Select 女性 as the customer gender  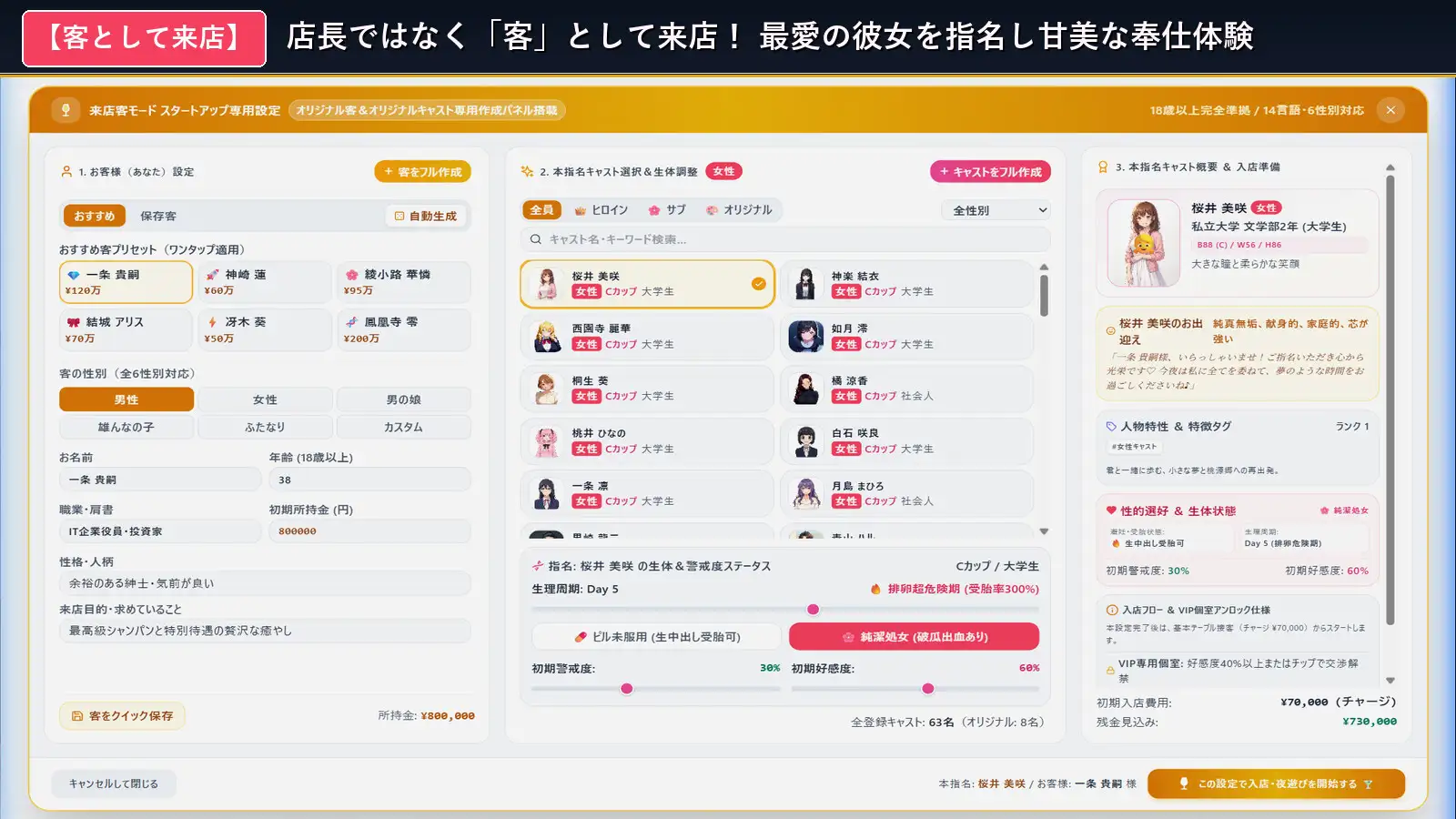tap(265, 399)
